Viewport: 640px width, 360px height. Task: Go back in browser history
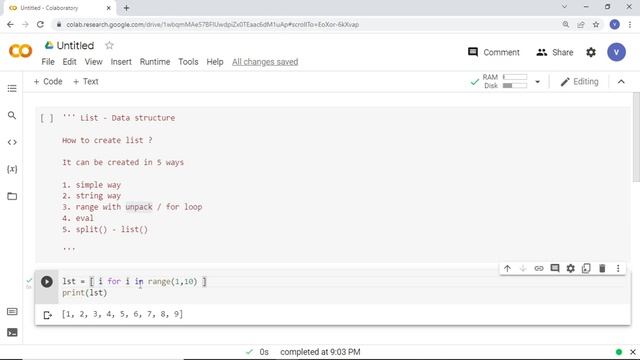click(10, 24)
